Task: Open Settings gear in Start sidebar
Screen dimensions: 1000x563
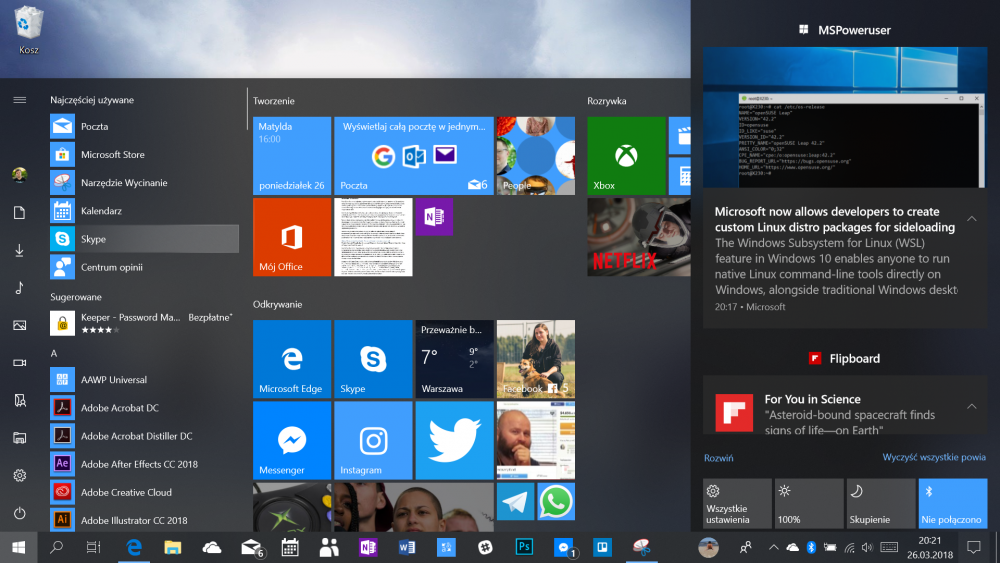Action: click(20, 476)
